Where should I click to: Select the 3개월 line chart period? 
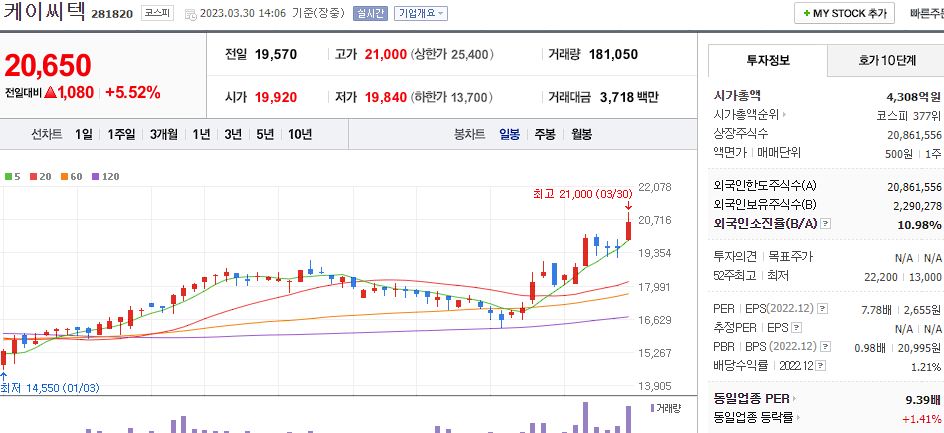point(164,134)
